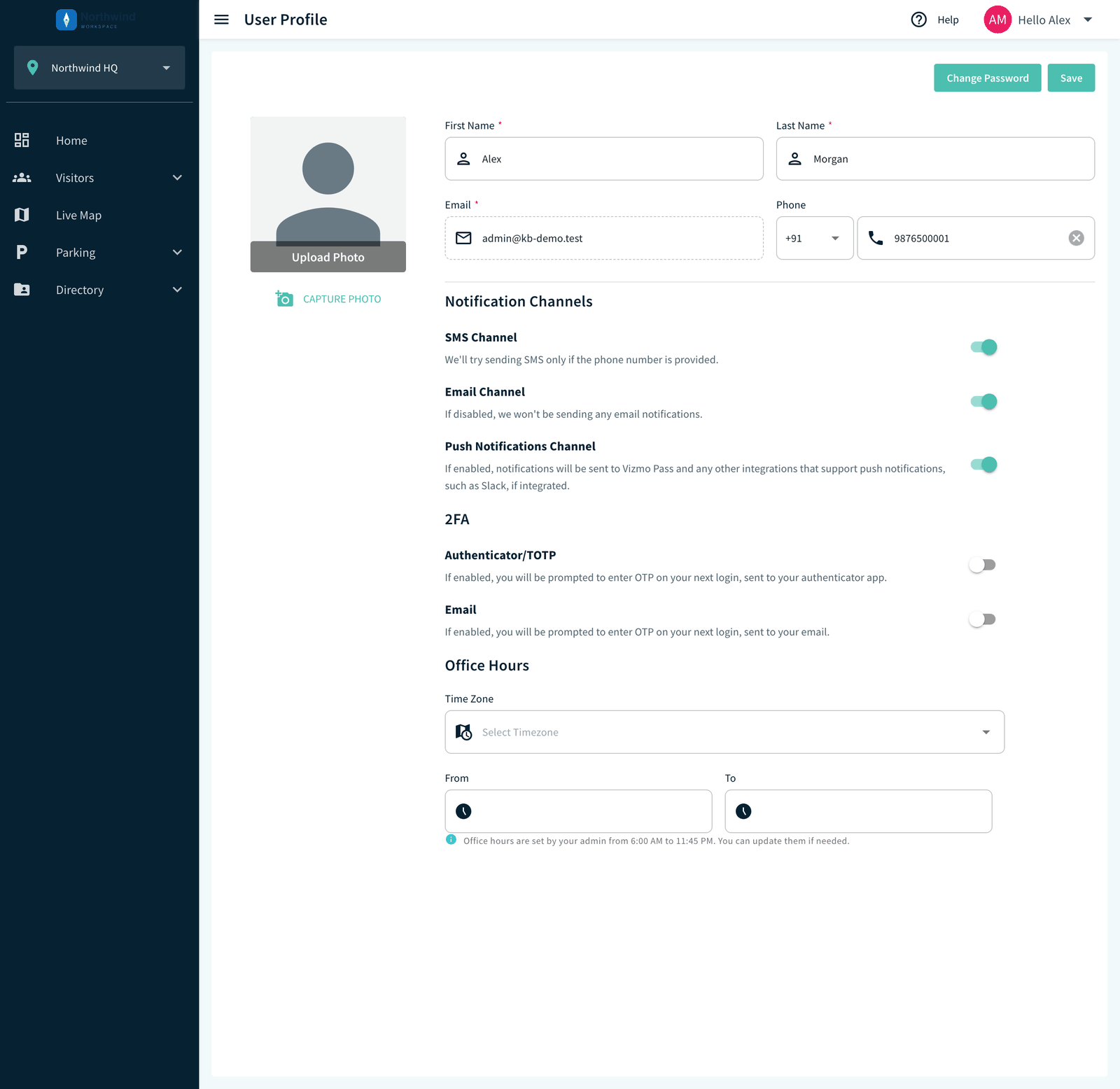Image resolution: width=1120 pixels, height=1089 pixels.
Task: Click the Home dashboard icon
Action: pyautogui.click(x=22, y=140)
